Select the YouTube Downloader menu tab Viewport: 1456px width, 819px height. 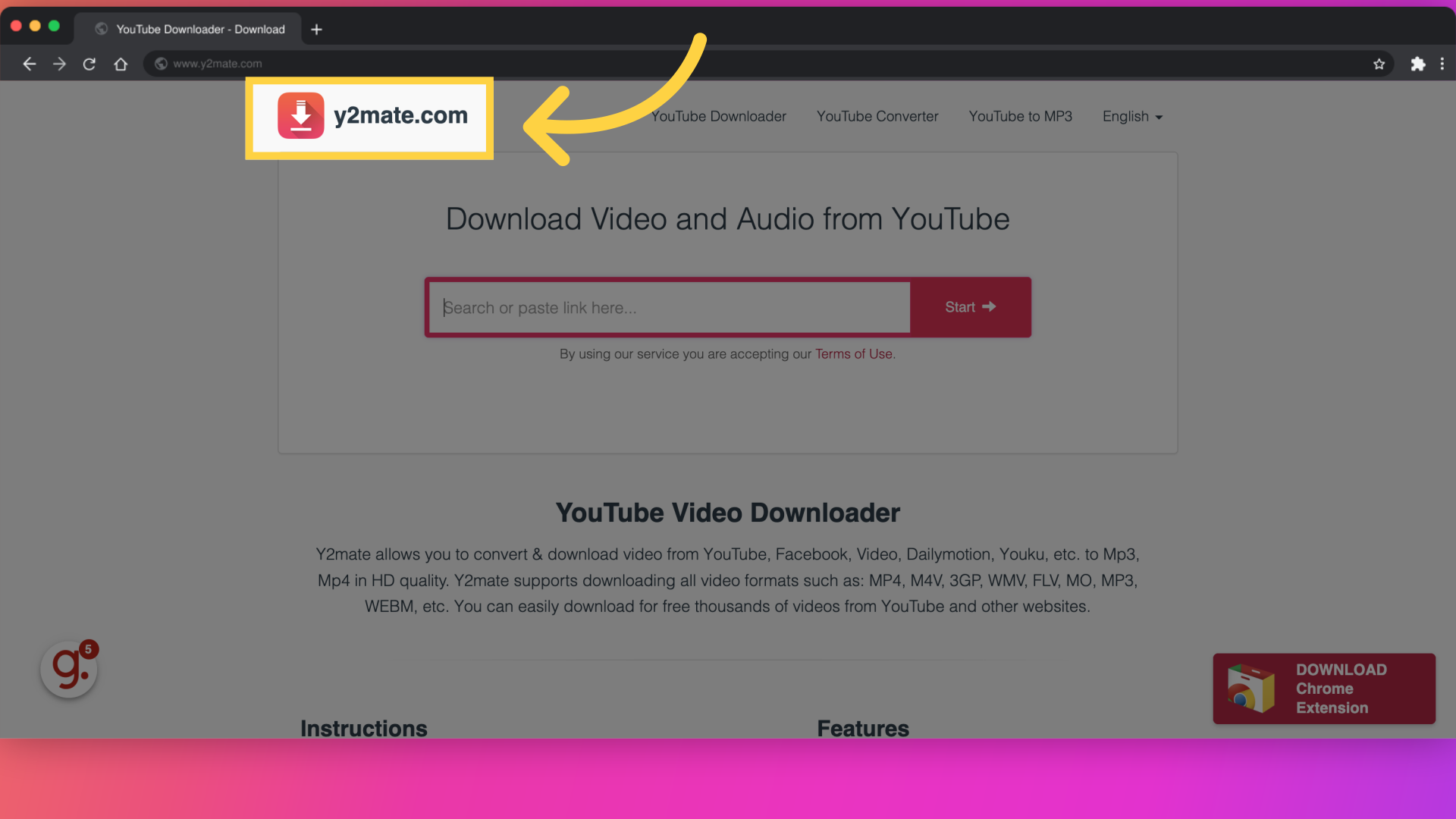718,116
